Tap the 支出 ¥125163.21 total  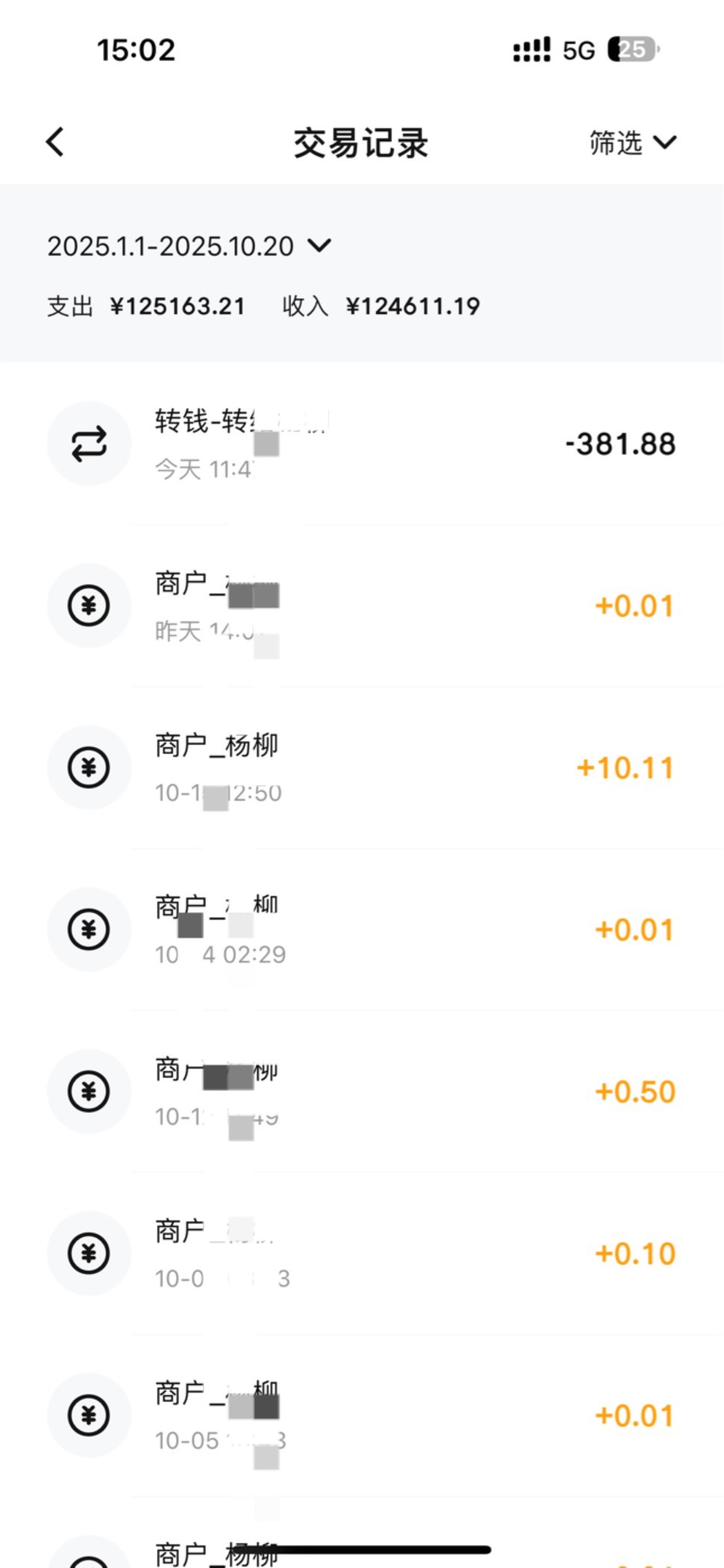[147, 307]
